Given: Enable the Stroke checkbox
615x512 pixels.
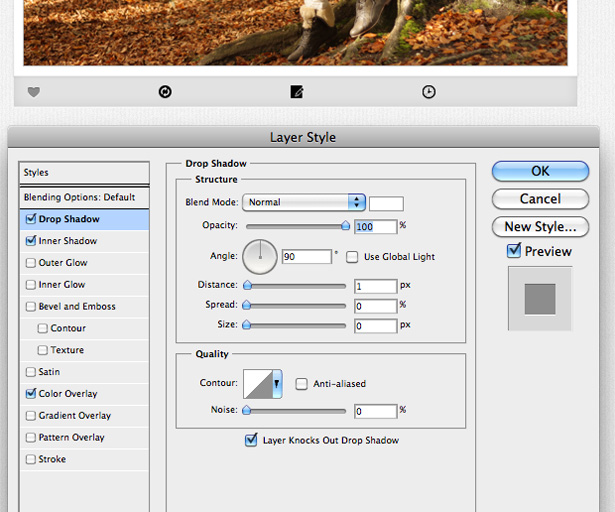Looking at the screenshot, I should (31, 459).
